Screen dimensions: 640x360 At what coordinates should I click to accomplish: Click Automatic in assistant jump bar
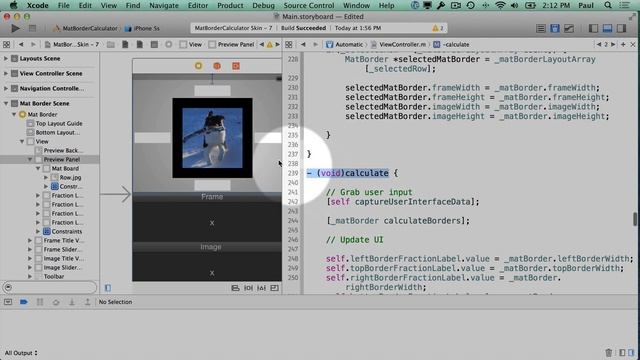tap(345, 44)
